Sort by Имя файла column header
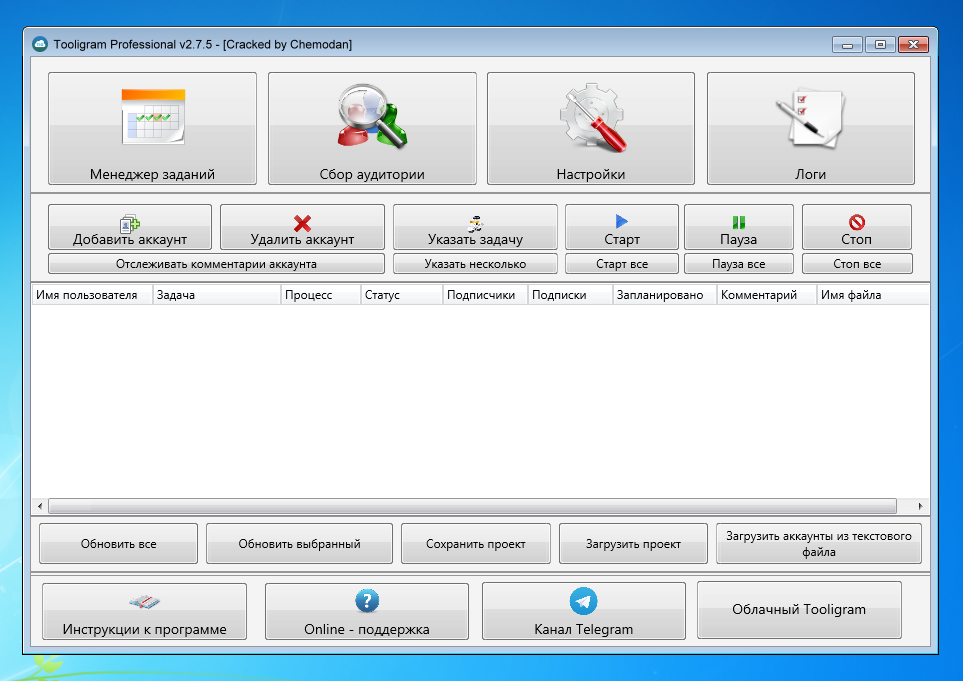This screenshot has width=963, height=681. click(x=873, y=295)
